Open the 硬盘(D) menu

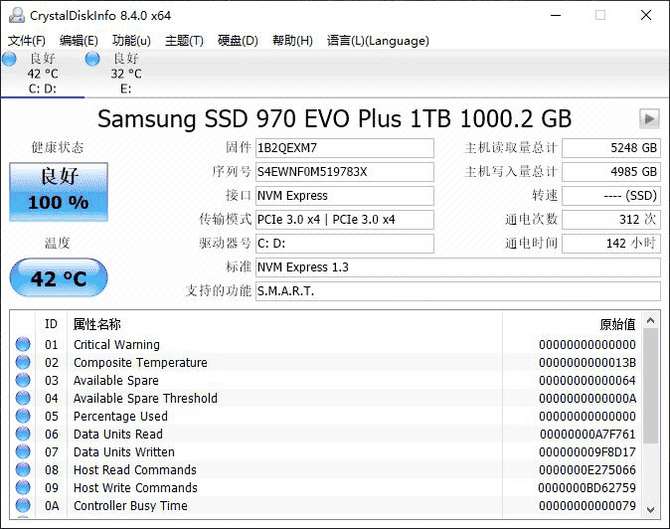coord(238,41)
